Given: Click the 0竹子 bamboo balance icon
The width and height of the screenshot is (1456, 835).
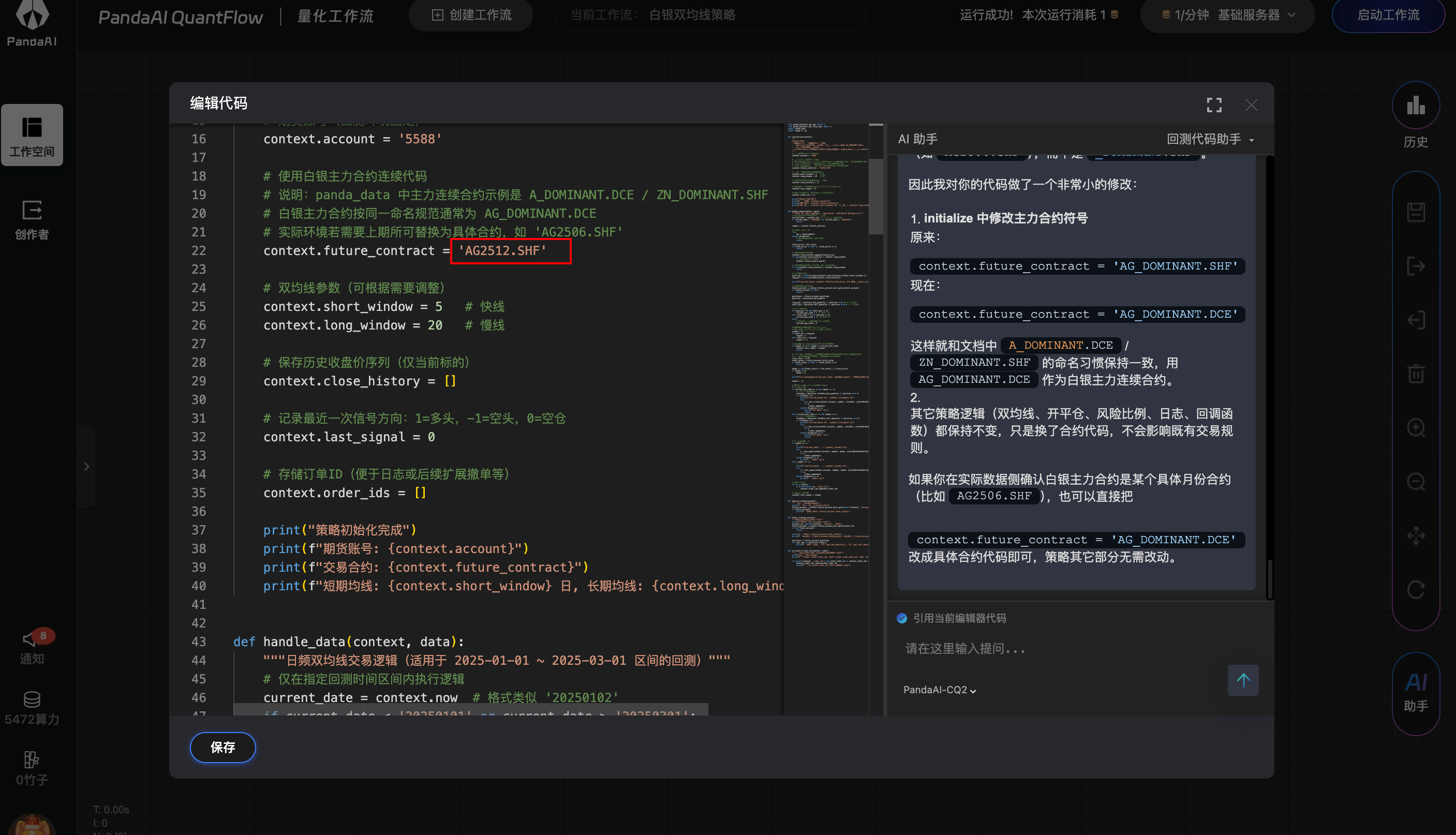Looking at the screenshot, I should pos(32,768).
